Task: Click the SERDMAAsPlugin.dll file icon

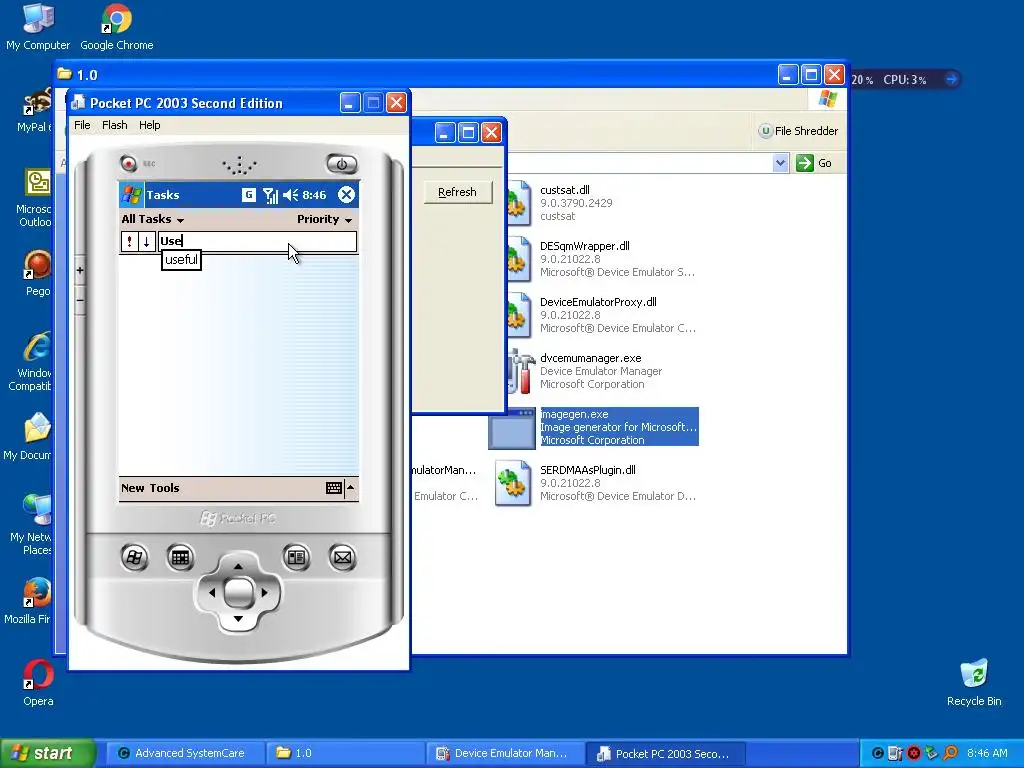Action: (x=513, y=483)
